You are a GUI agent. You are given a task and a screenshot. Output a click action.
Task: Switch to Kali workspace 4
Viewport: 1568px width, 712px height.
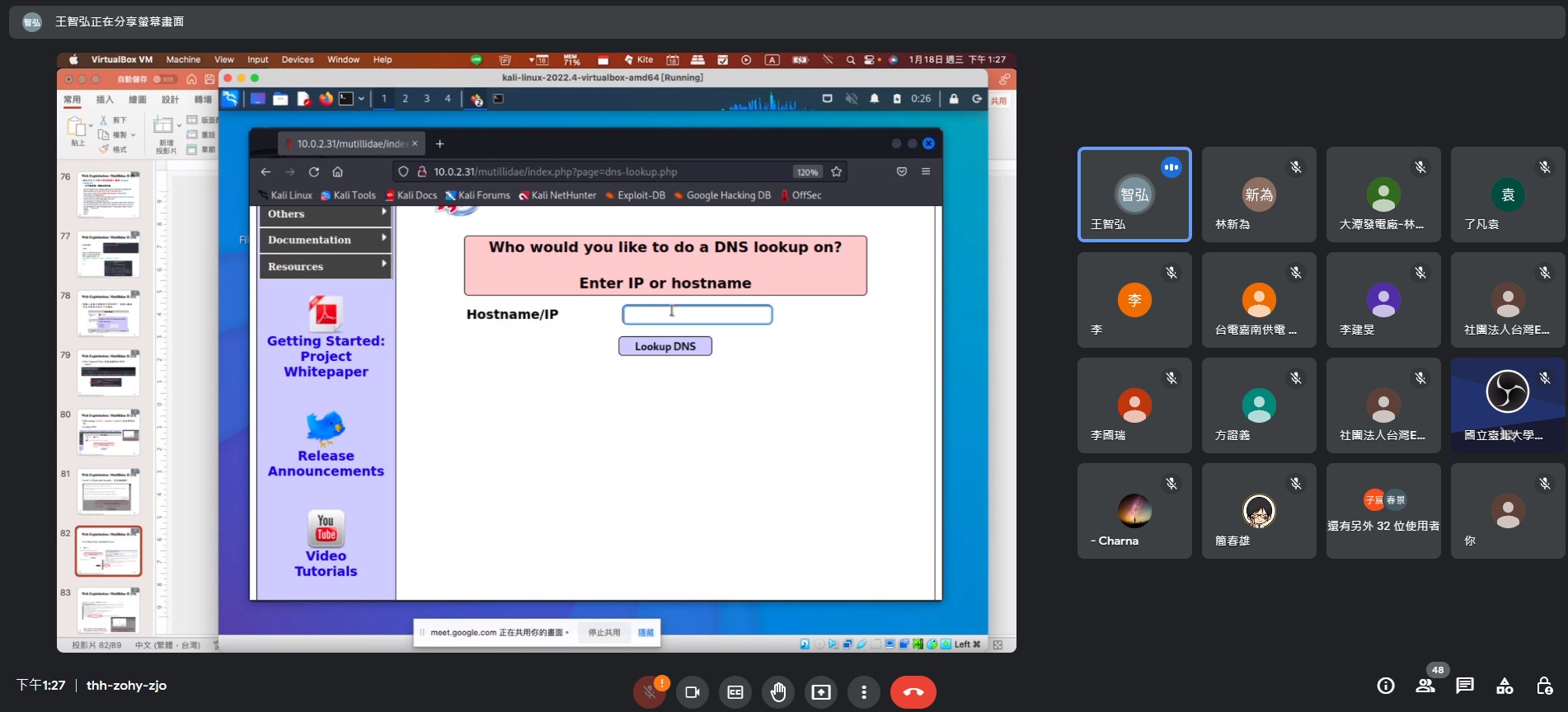click(x=448, y=99)
